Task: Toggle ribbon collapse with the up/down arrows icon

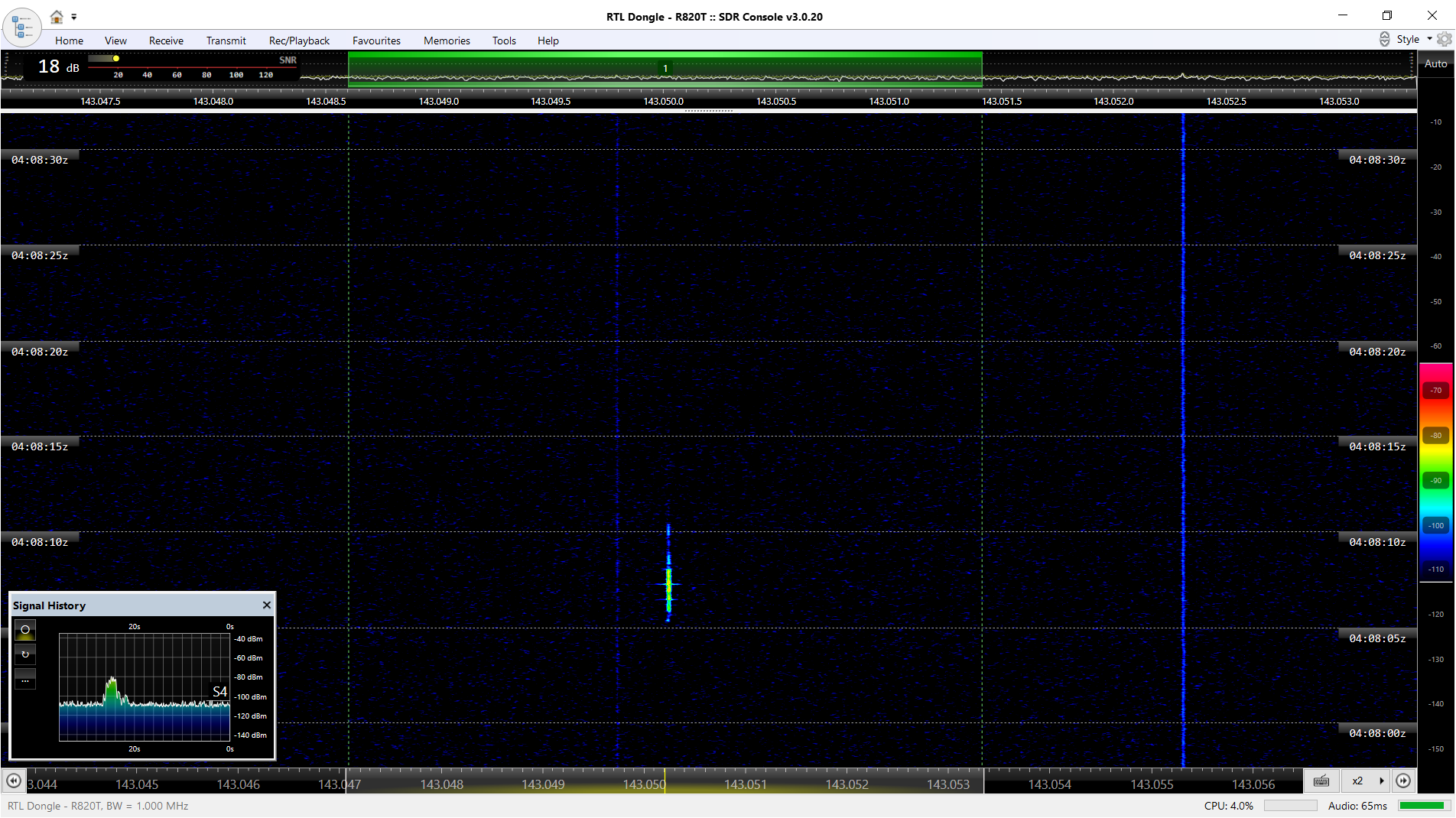Action: [x=1384, y=39]
